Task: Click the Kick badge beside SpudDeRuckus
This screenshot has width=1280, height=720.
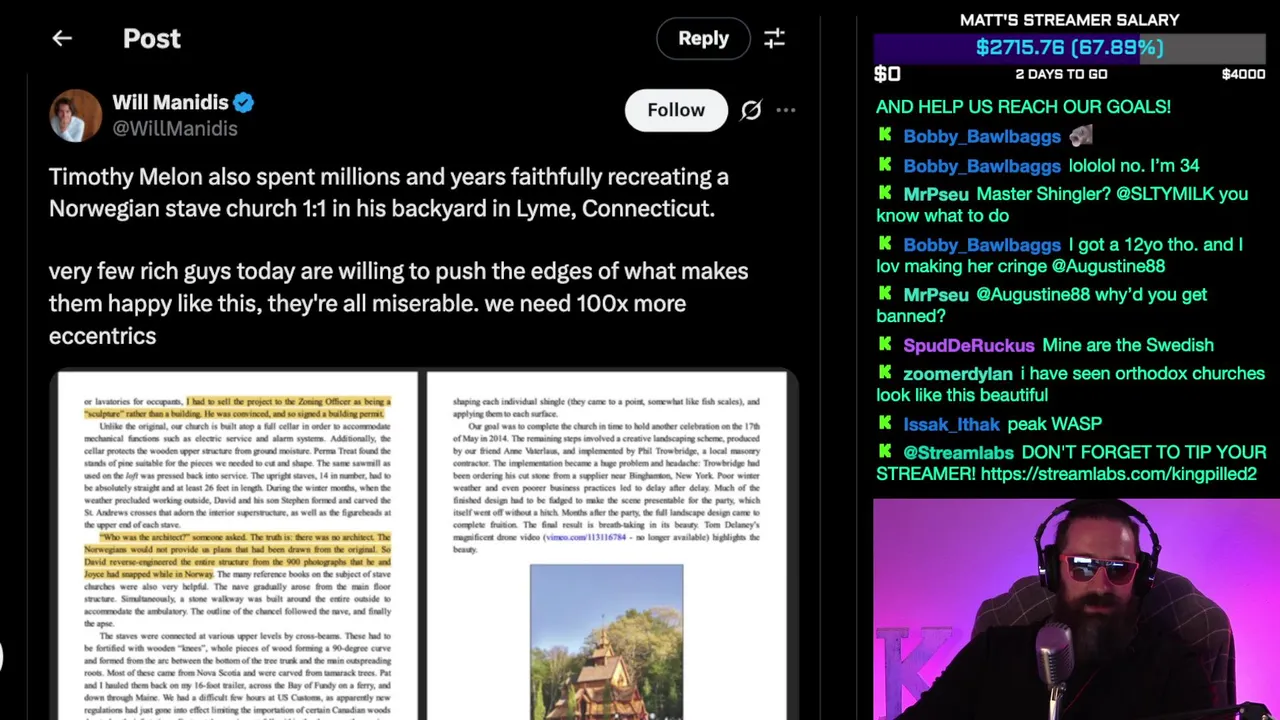Action: coord(885,344)
